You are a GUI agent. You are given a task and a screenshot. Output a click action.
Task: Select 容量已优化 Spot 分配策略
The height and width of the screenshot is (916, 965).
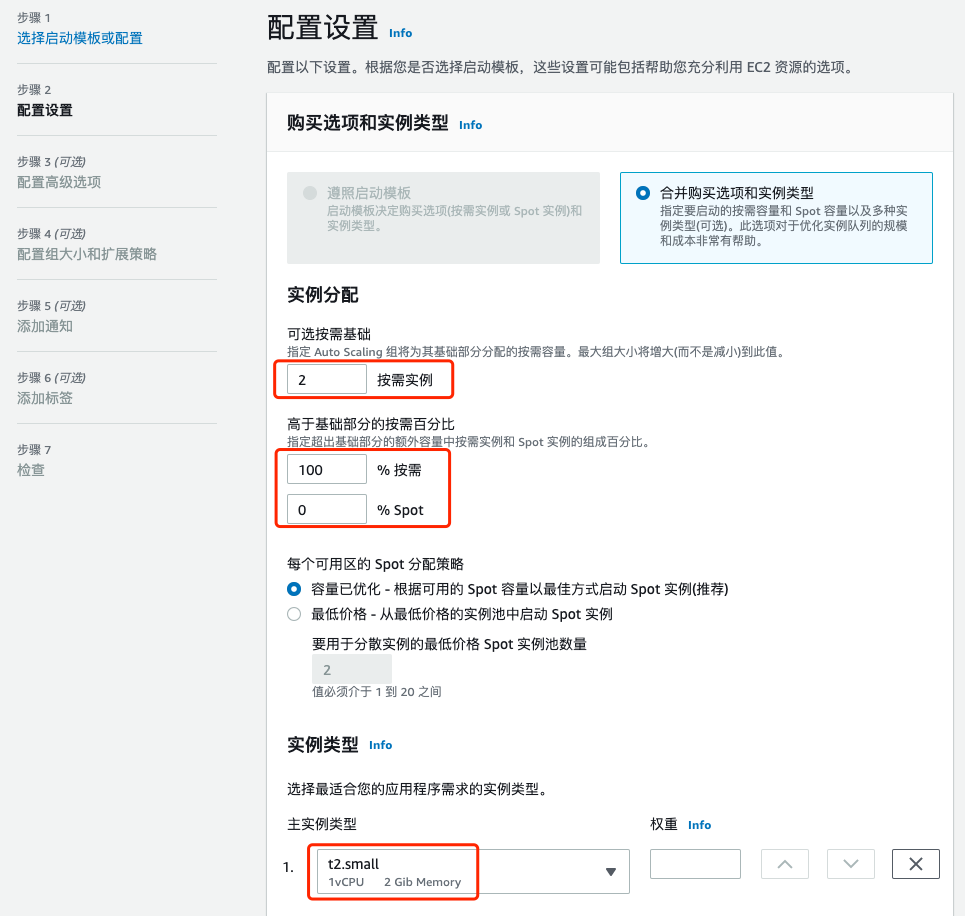point(293,589)
